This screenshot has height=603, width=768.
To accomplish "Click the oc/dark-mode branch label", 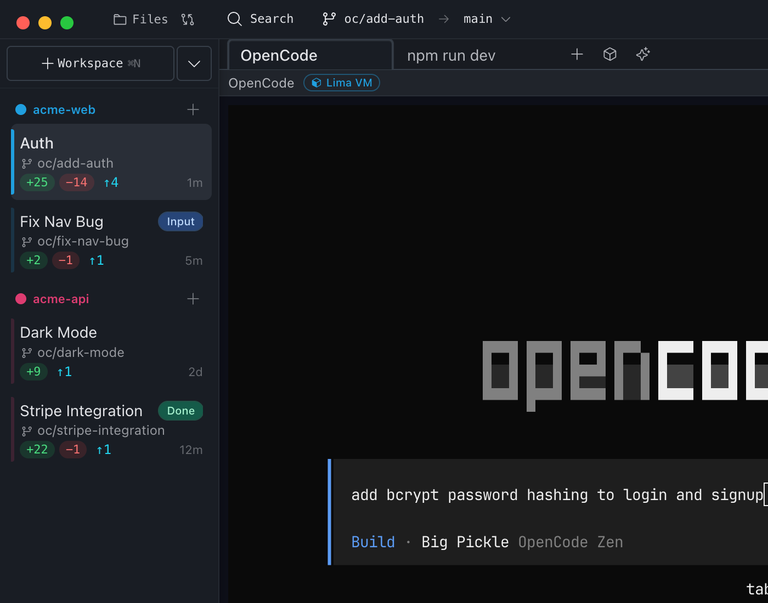I will [81, 353].
